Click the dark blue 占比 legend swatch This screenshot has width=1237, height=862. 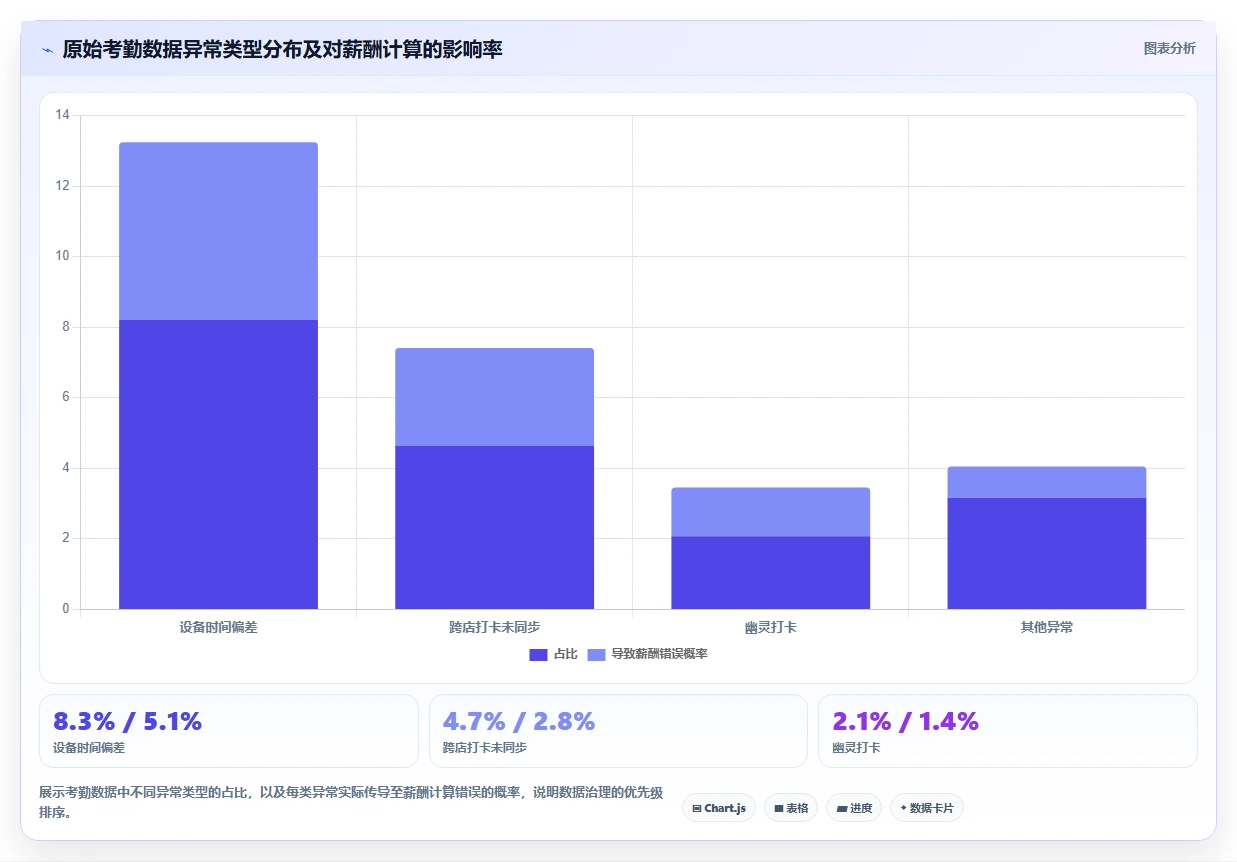tap(538, 654)
